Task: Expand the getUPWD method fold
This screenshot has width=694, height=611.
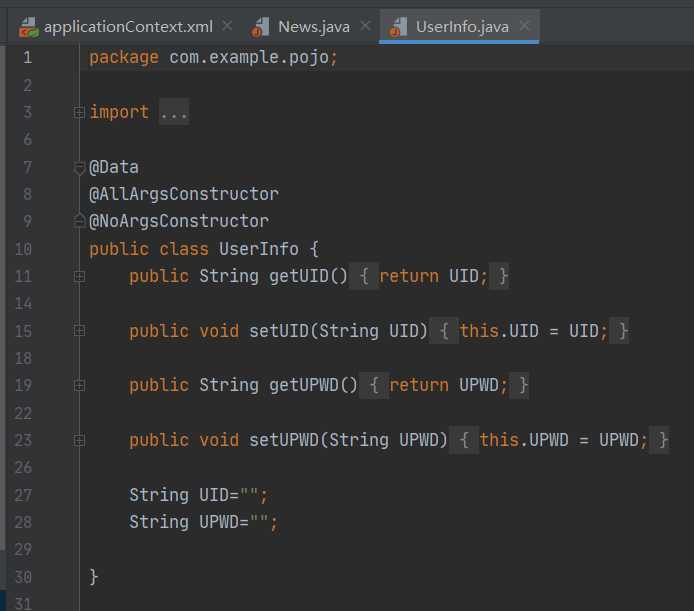Action: click(79, 386)
